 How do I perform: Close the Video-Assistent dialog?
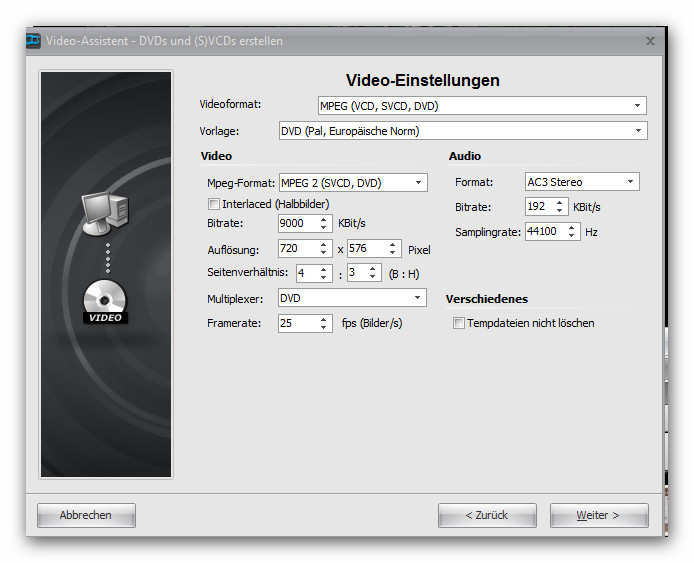(650, 41)
